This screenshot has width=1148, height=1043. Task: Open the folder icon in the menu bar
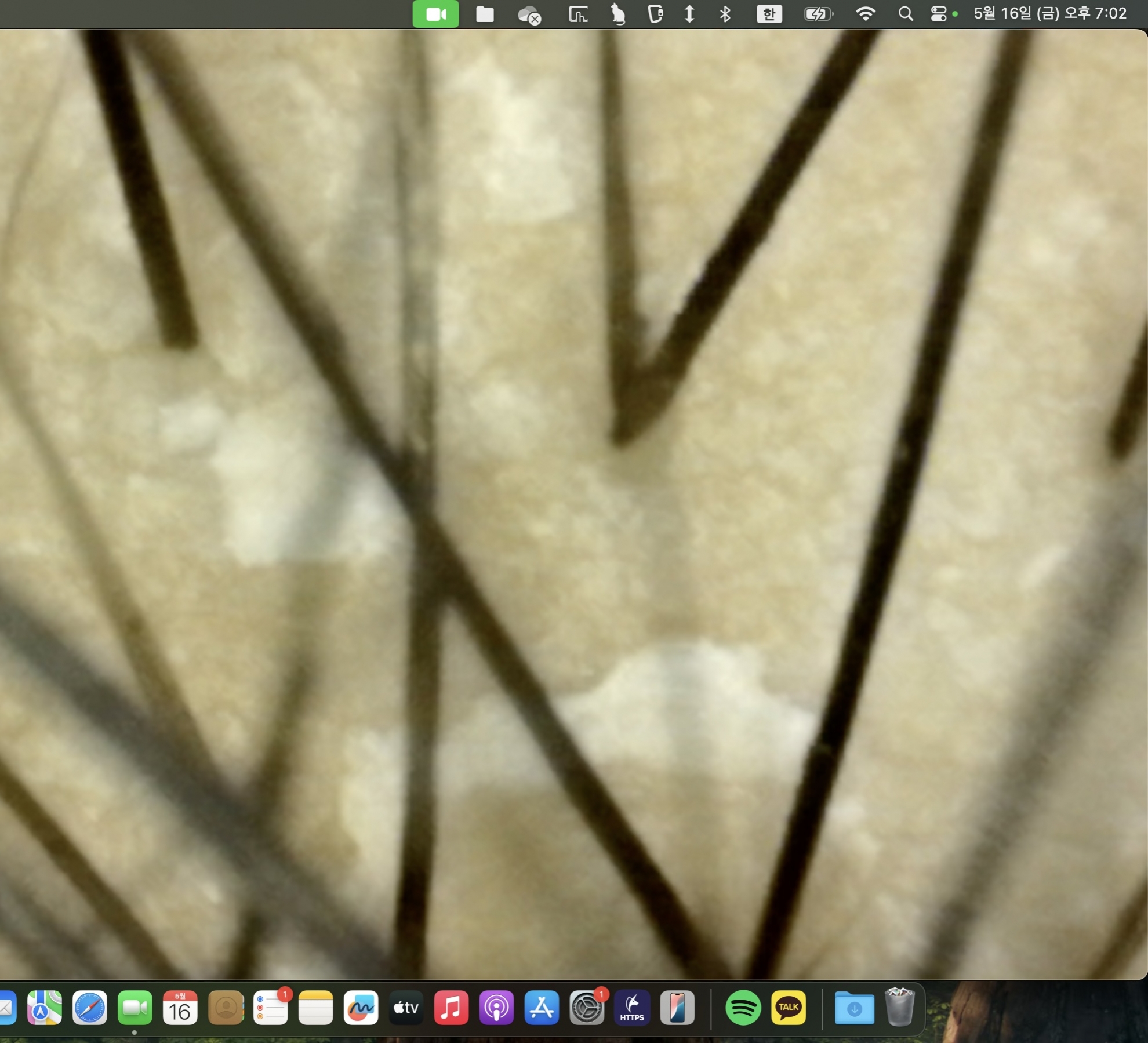tap(485, 14)
